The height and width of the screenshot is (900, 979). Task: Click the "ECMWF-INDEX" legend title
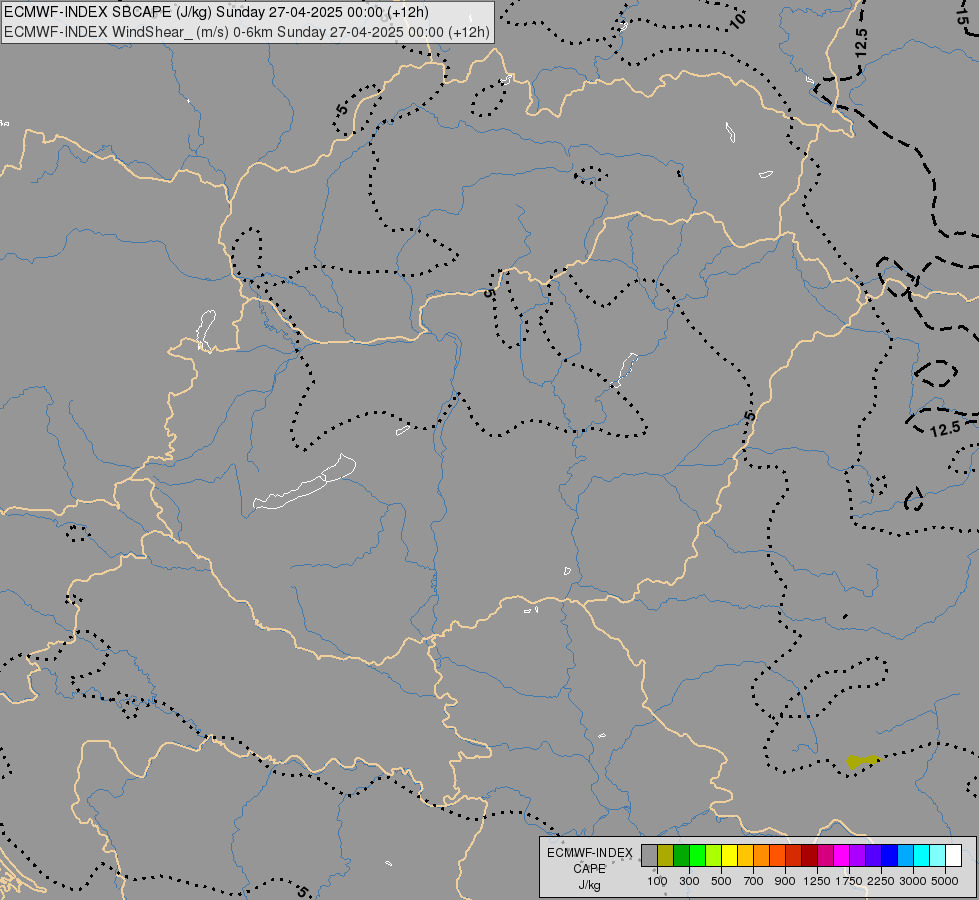[590, 853]
